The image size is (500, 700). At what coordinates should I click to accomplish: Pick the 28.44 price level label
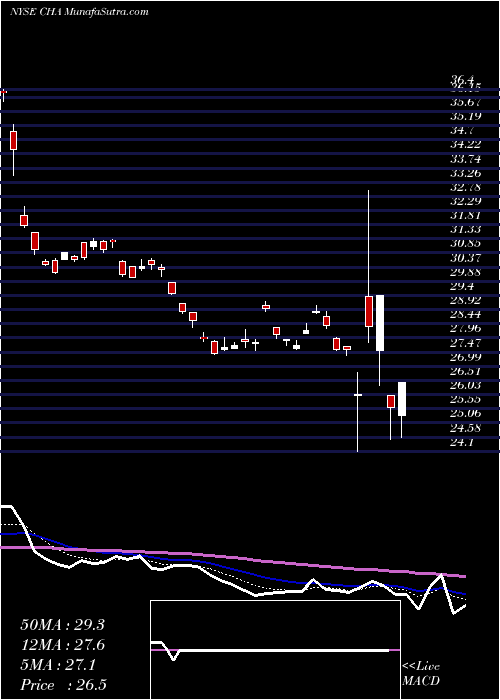[x=466, y=315]
